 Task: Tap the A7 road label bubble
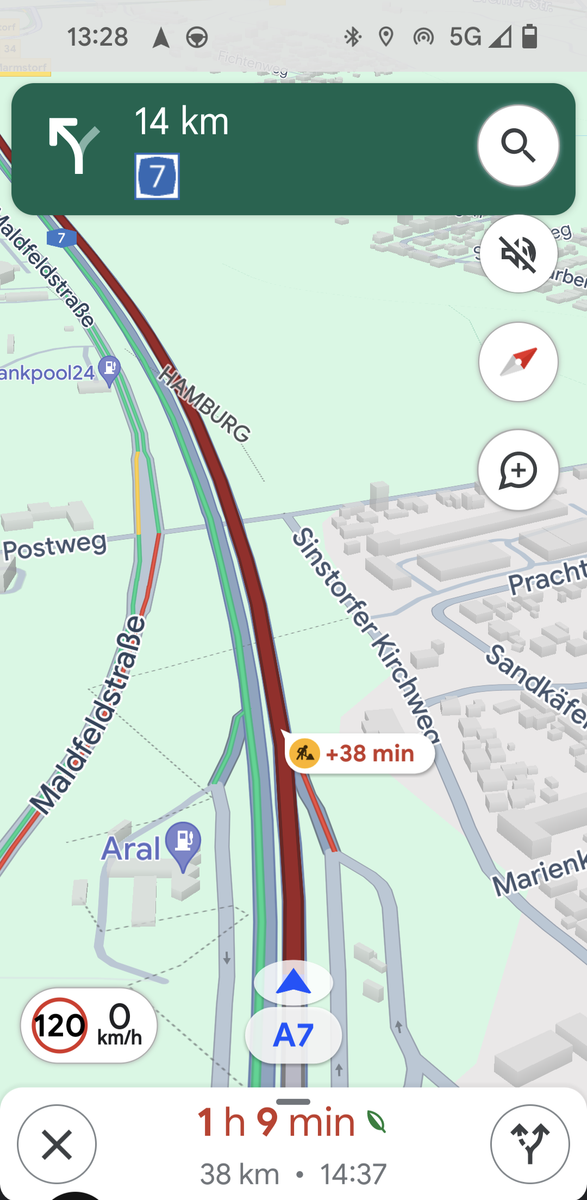click(293, 1036)
